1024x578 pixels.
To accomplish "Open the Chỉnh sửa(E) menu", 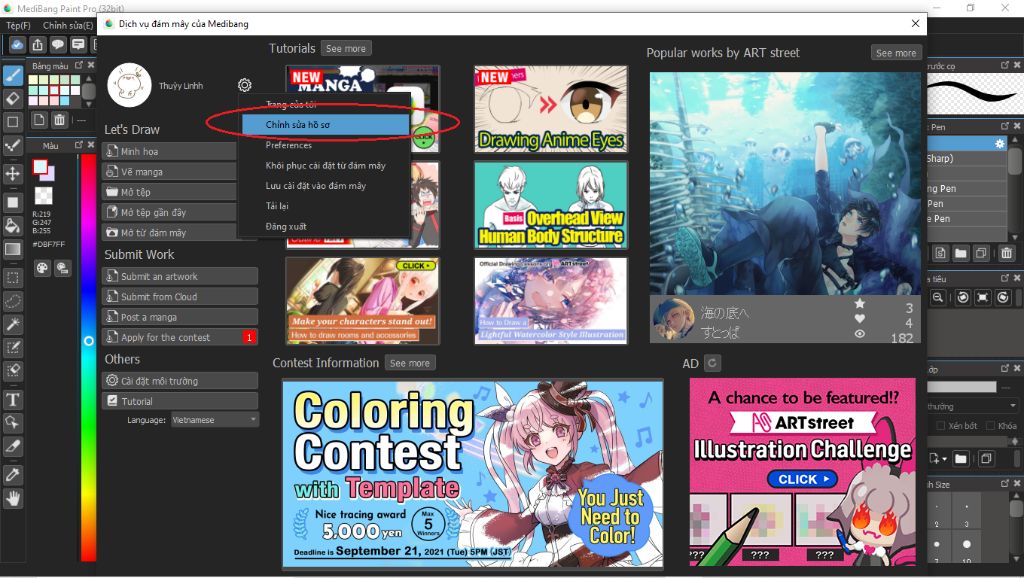I will [x=68, y=25].
